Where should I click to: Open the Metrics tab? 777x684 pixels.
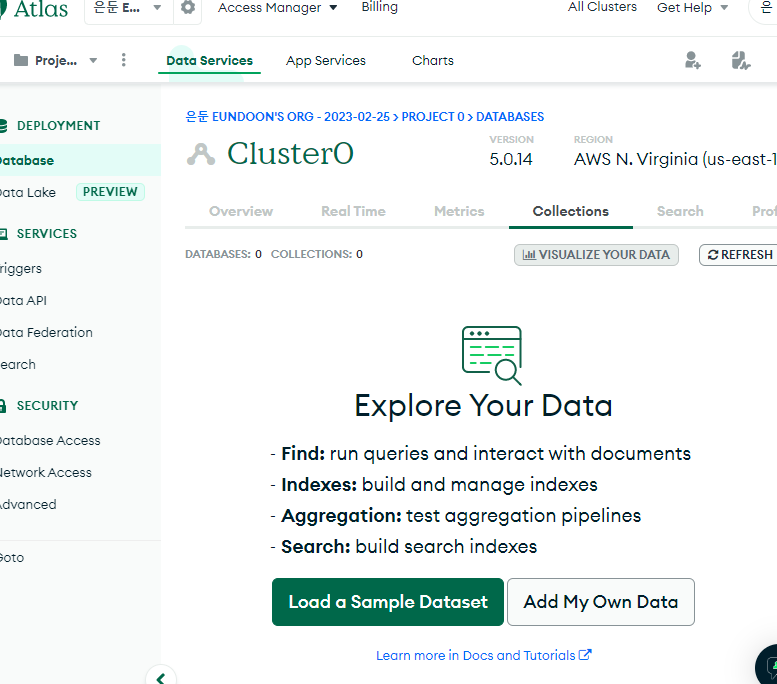(x=459, y=211)
